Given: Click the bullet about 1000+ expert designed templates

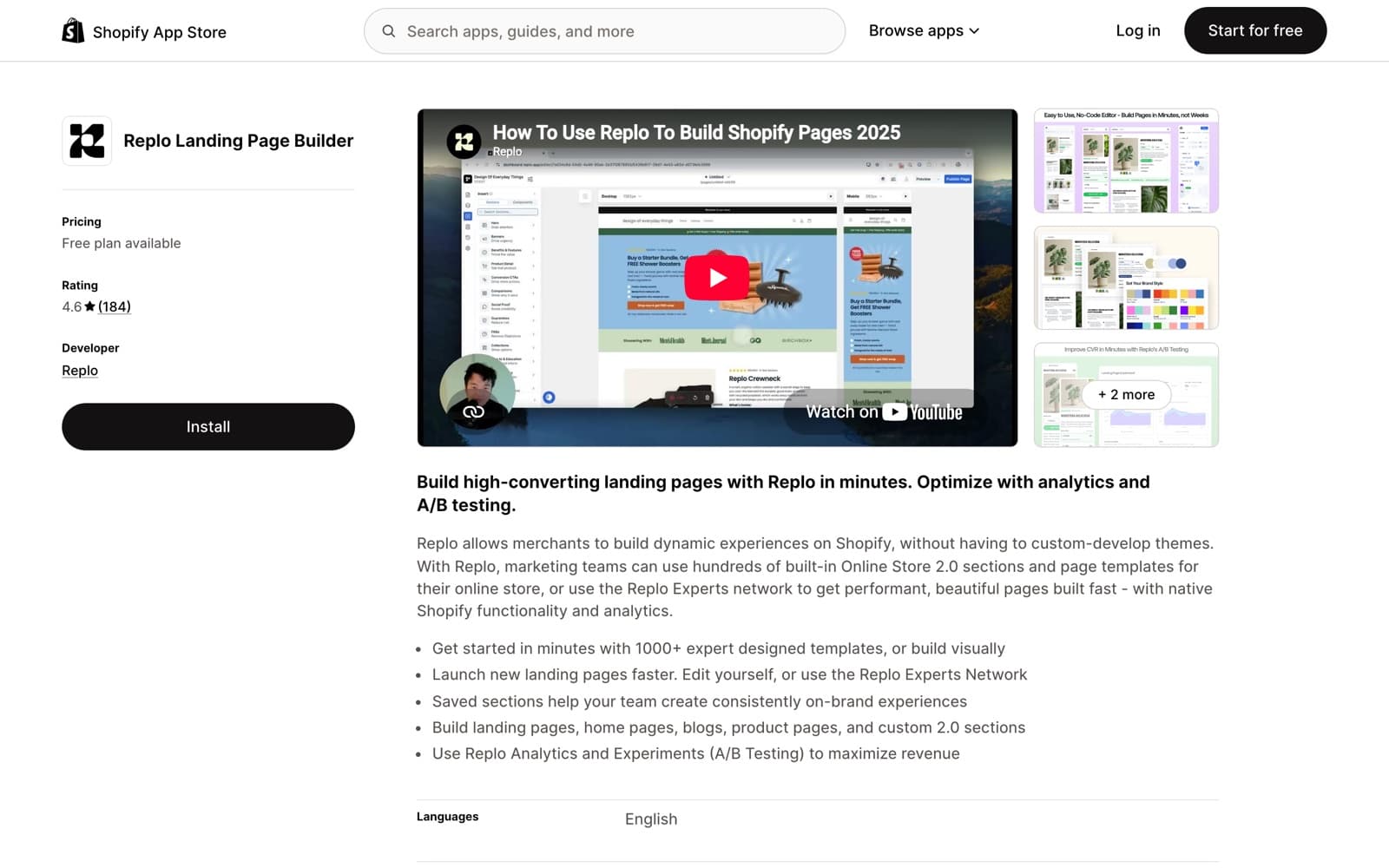Looking at the screenshot, I should point(719,648).
